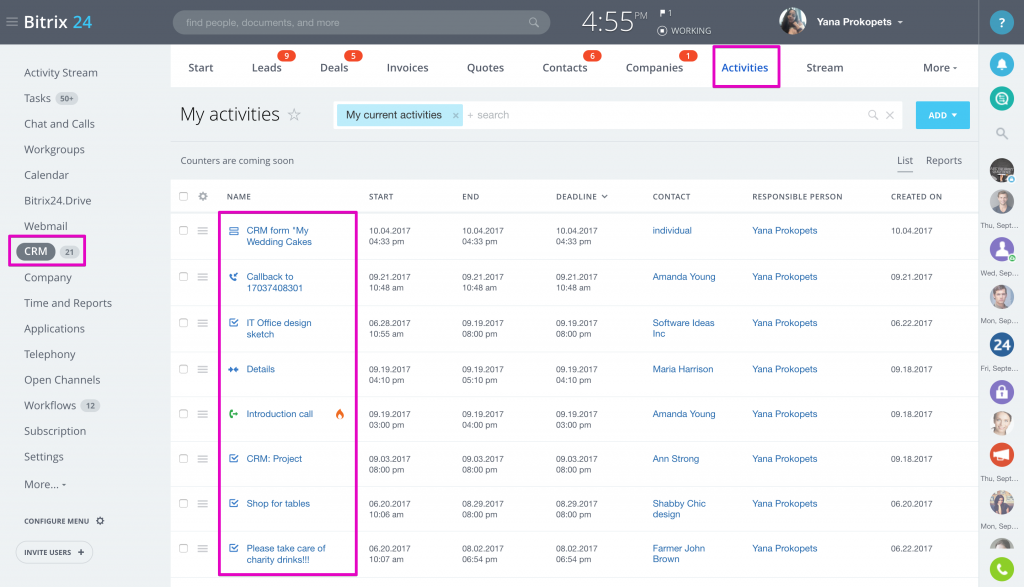Go to the Companies tab

tap(654, 67)
